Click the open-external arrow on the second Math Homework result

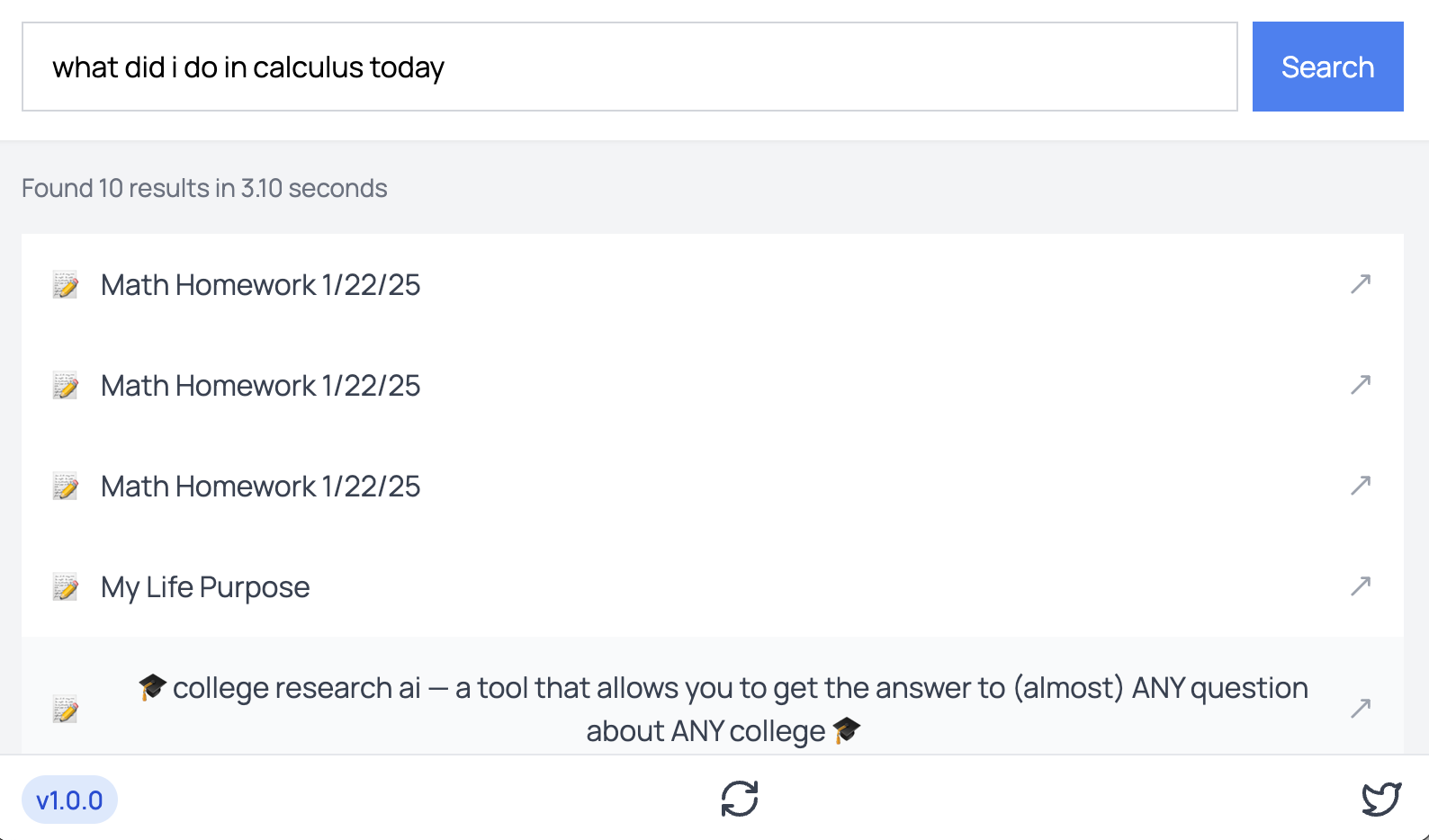(x=1361, y=385)
